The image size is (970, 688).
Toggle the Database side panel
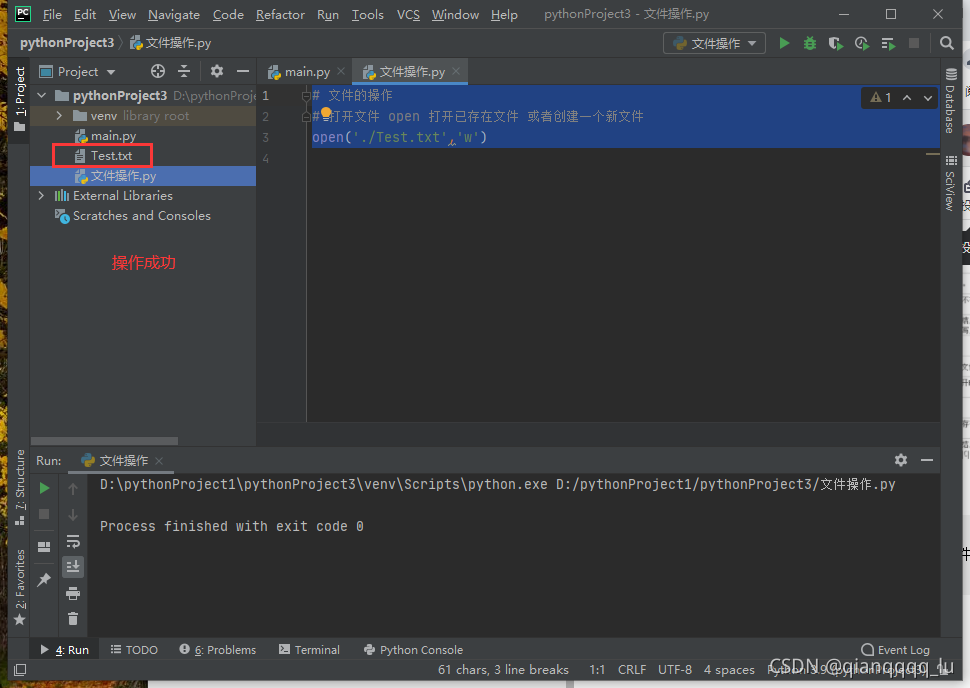950,100
